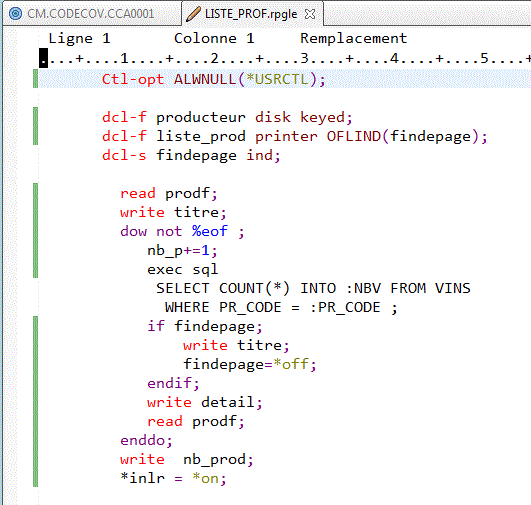
Task: Click the black cursor block on the ruler
Action: 43,58
